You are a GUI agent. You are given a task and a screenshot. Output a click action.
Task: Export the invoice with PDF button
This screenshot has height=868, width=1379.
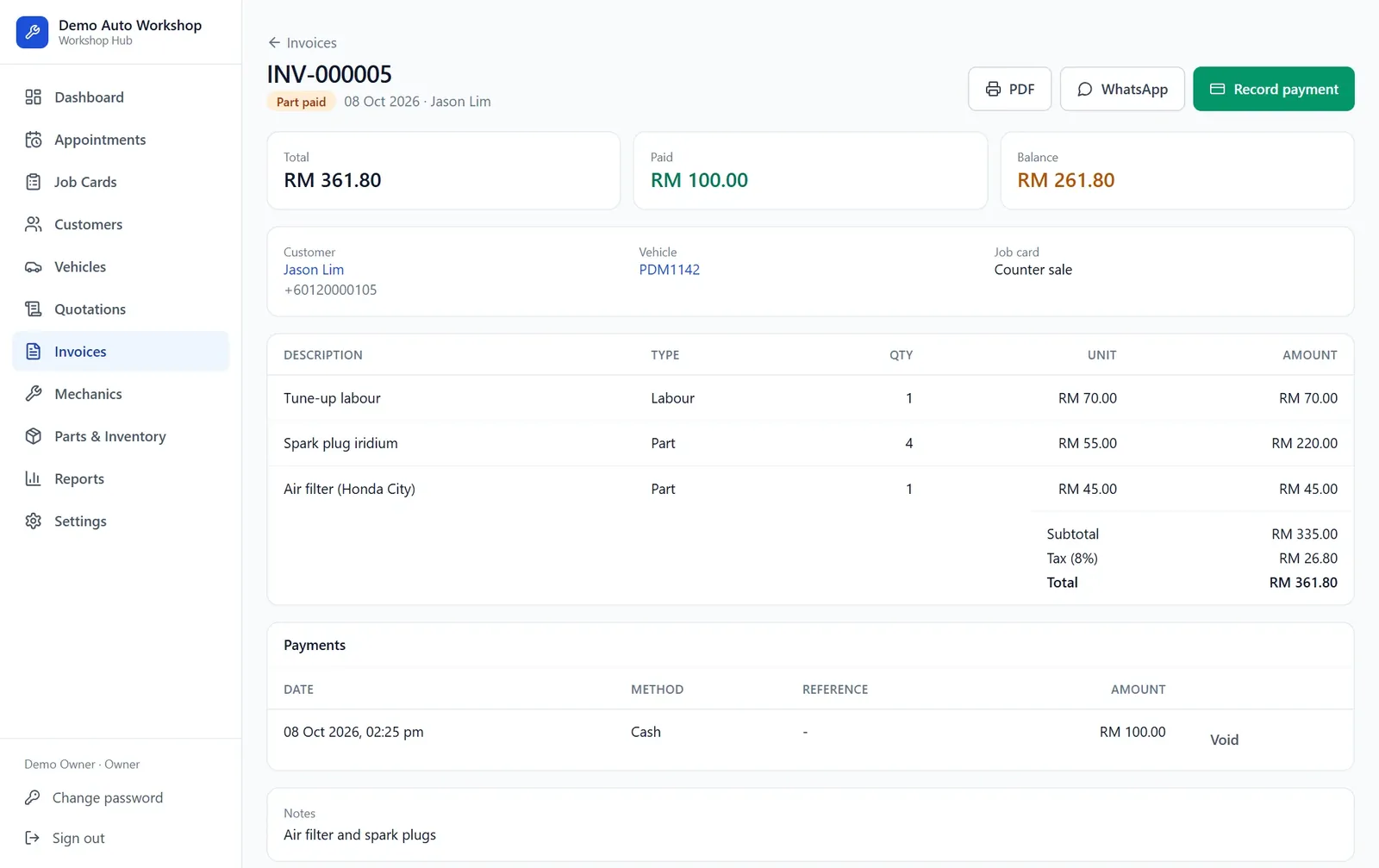click(x=1009, y=89)
